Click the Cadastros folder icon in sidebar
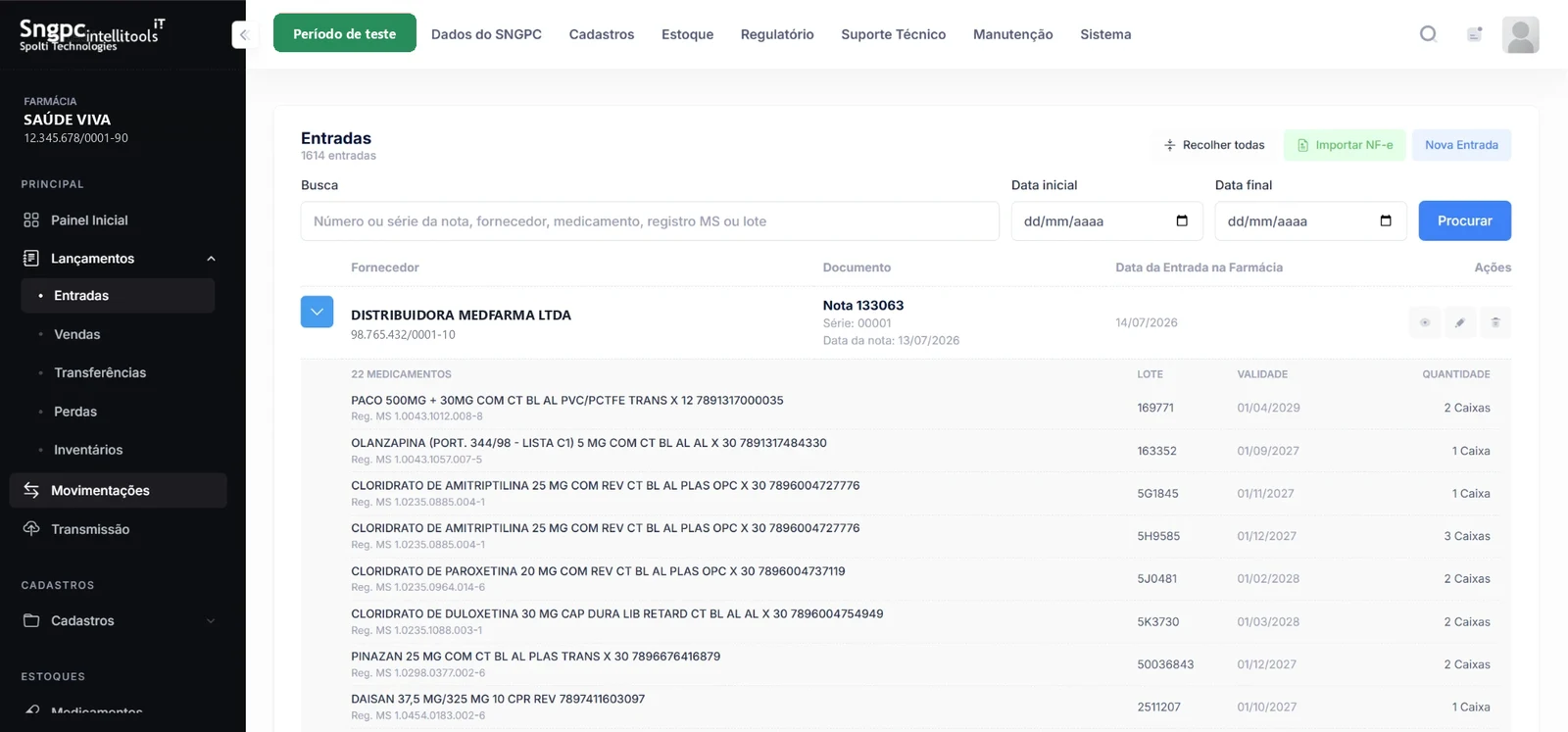 31,620
